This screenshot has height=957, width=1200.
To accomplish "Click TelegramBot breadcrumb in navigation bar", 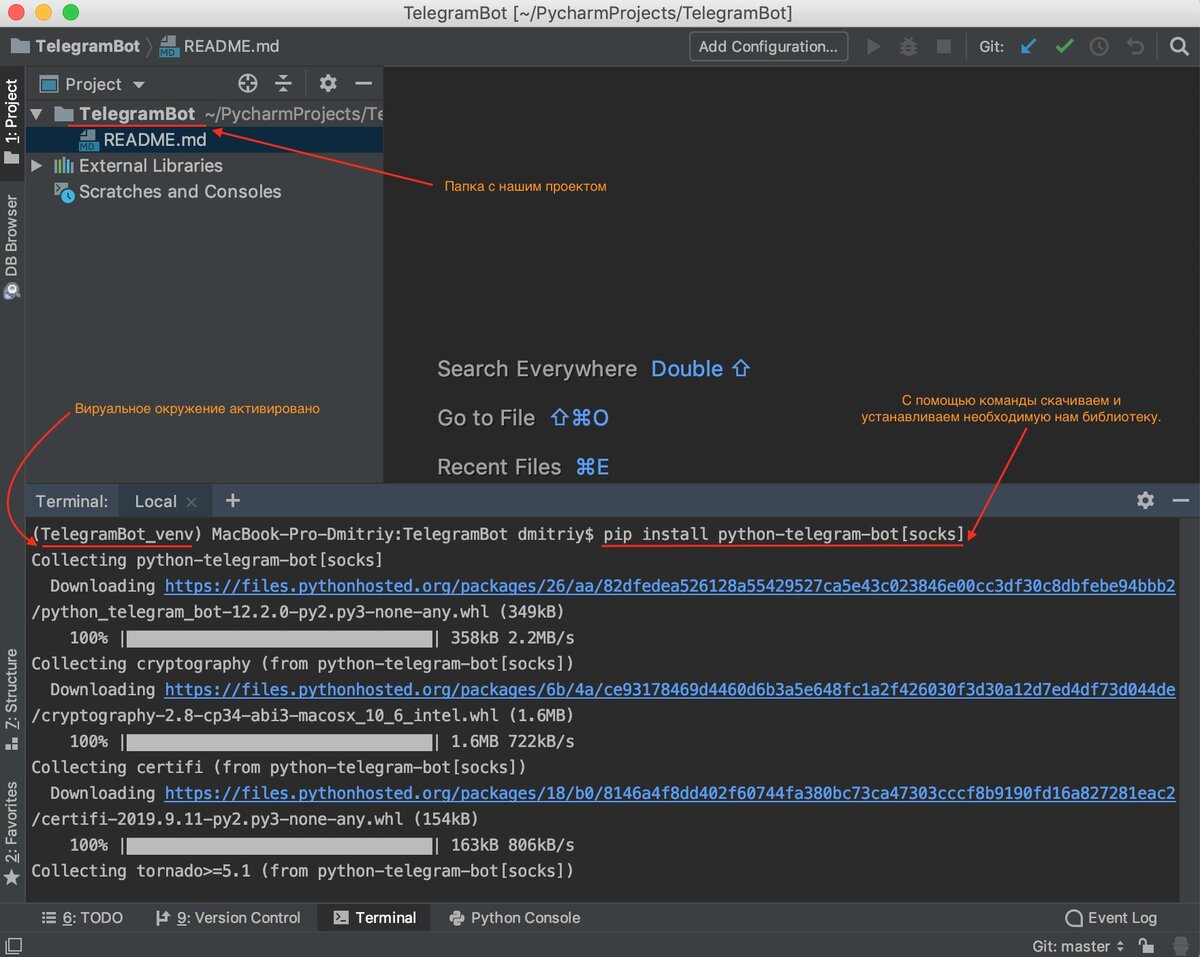I will click(76, 46).
